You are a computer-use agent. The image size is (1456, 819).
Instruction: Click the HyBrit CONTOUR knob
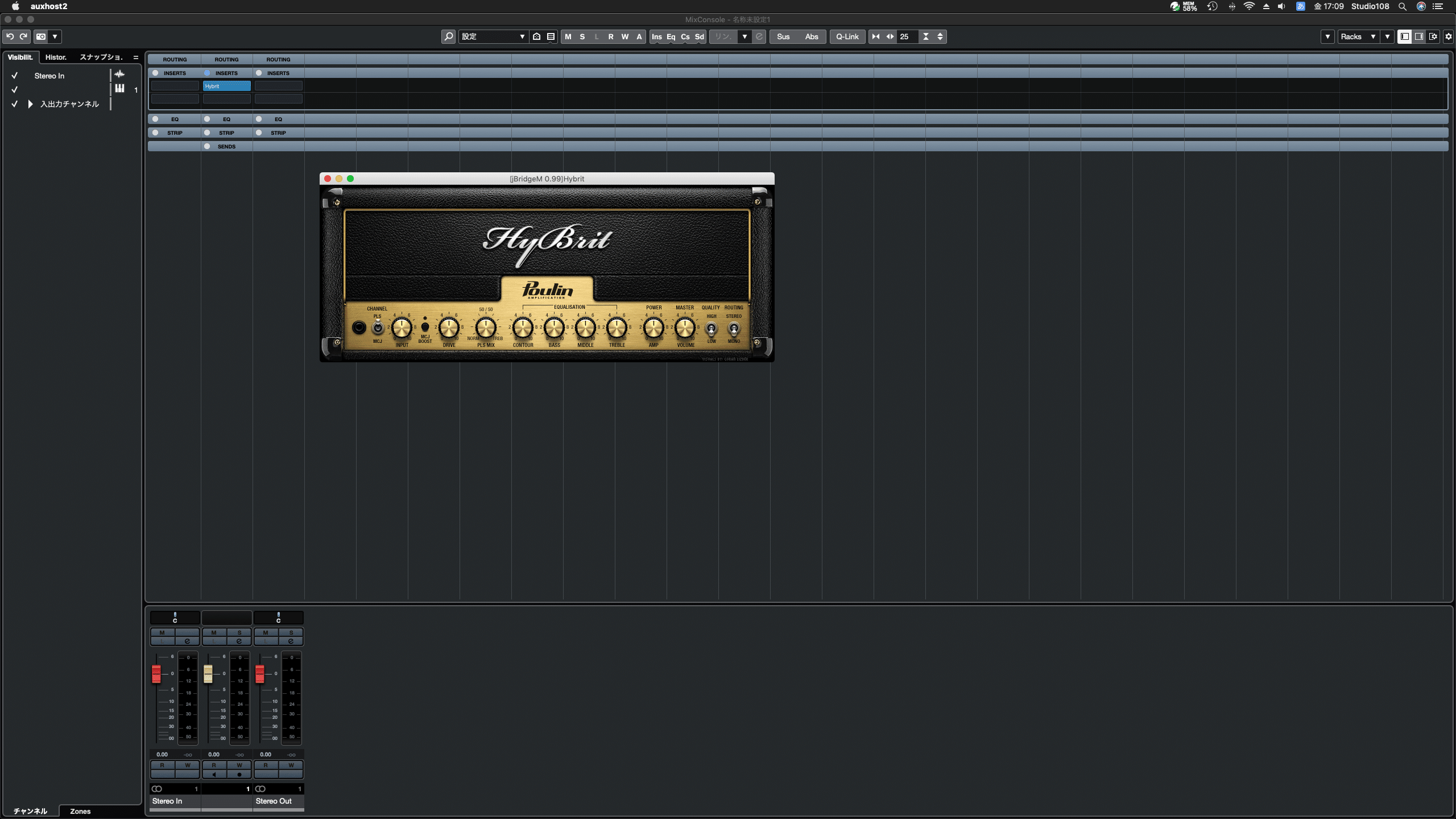[522, 328]
